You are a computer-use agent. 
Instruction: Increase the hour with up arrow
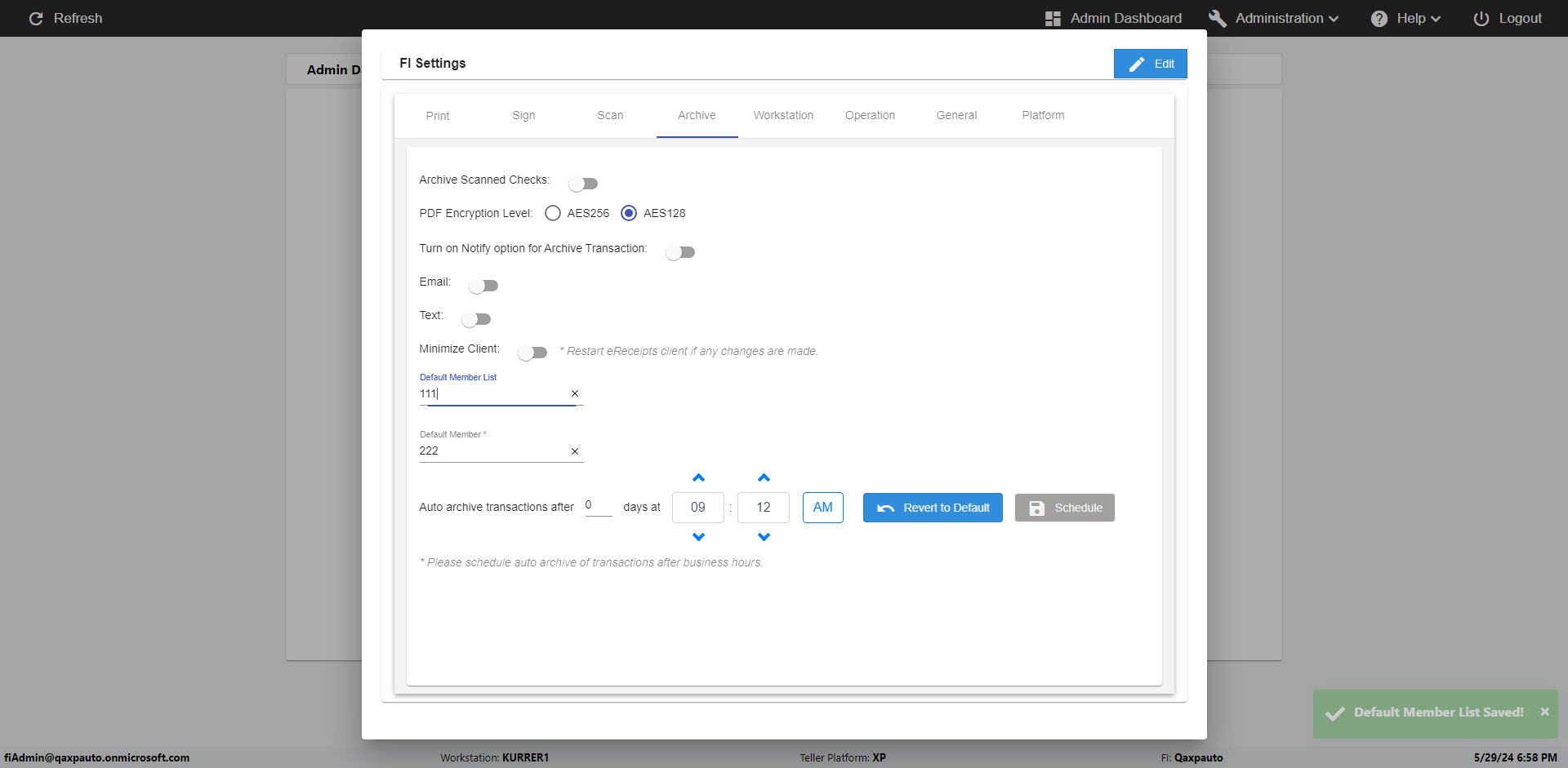[698, 477]
